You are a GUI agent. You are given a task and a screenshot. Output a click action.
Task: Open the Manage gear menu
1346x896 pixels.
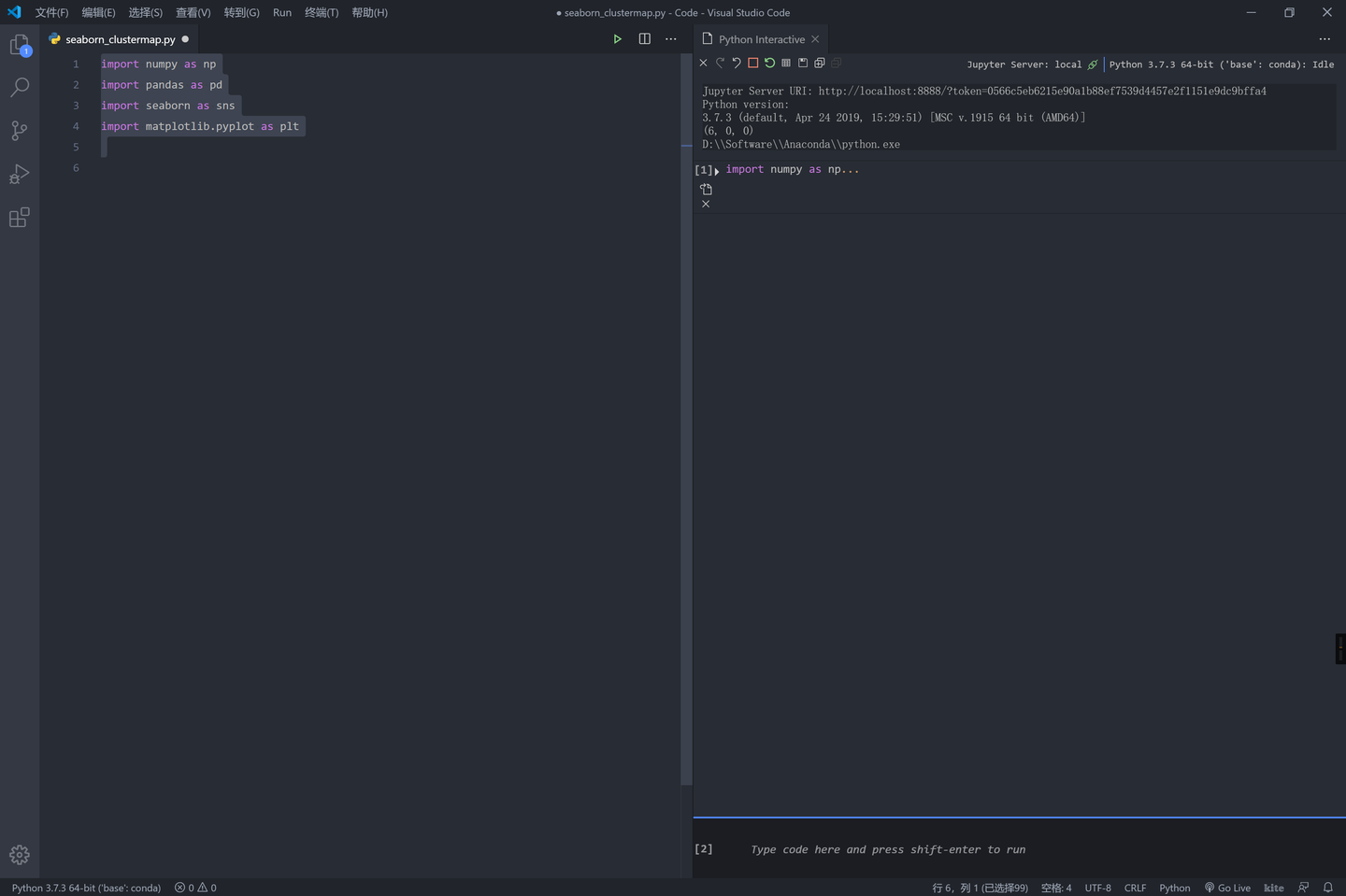point(20,855)
